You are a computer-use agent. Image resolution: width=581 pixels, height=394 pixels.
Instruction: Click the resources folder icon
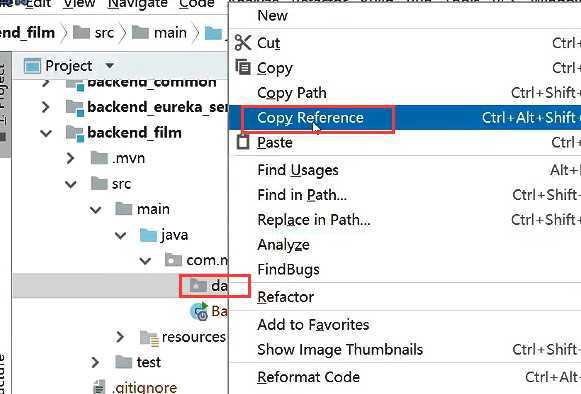(149, 337)
